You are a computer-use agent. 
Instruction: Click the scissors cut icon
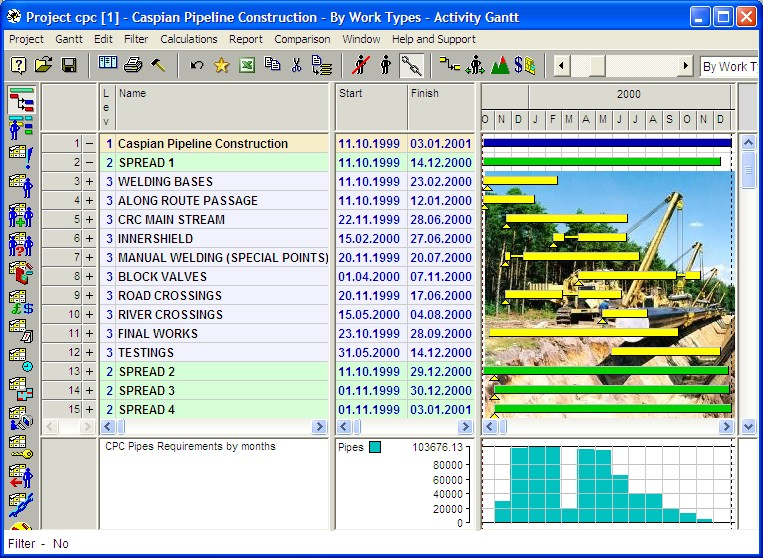click(x=296, y=65)
